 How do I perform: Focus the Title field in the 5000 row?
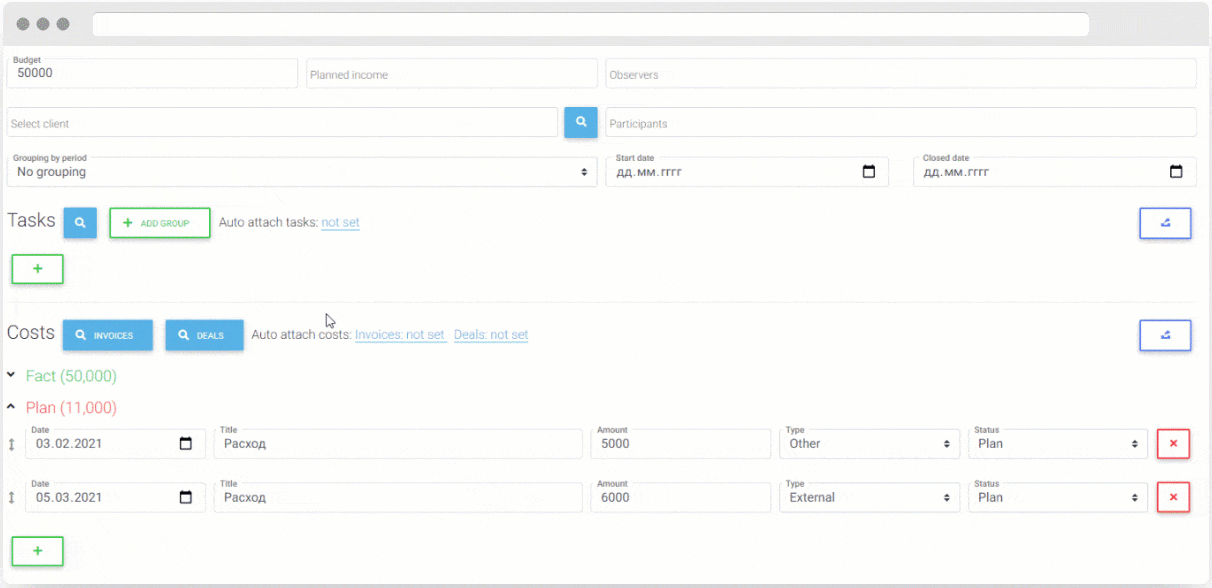398,444
